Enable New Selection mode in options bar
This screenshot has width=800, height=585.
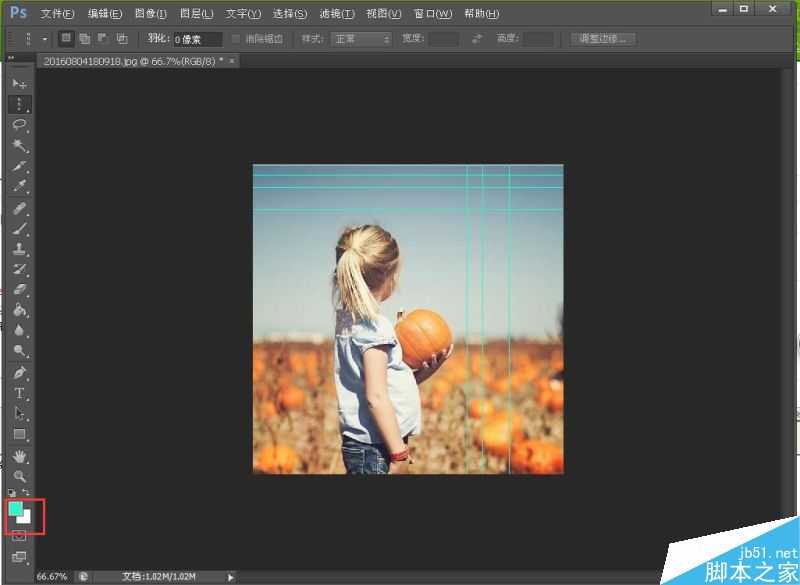click(x=66, y=39)
